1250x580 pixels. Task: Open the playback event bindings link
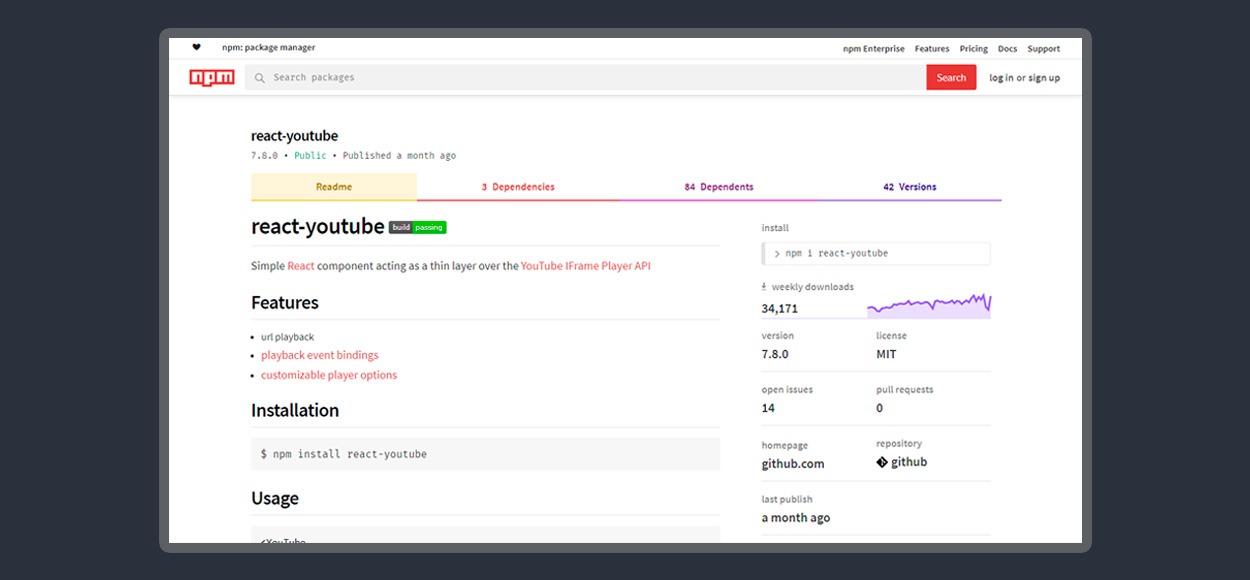pyautogui.click(x=320, y=355)
